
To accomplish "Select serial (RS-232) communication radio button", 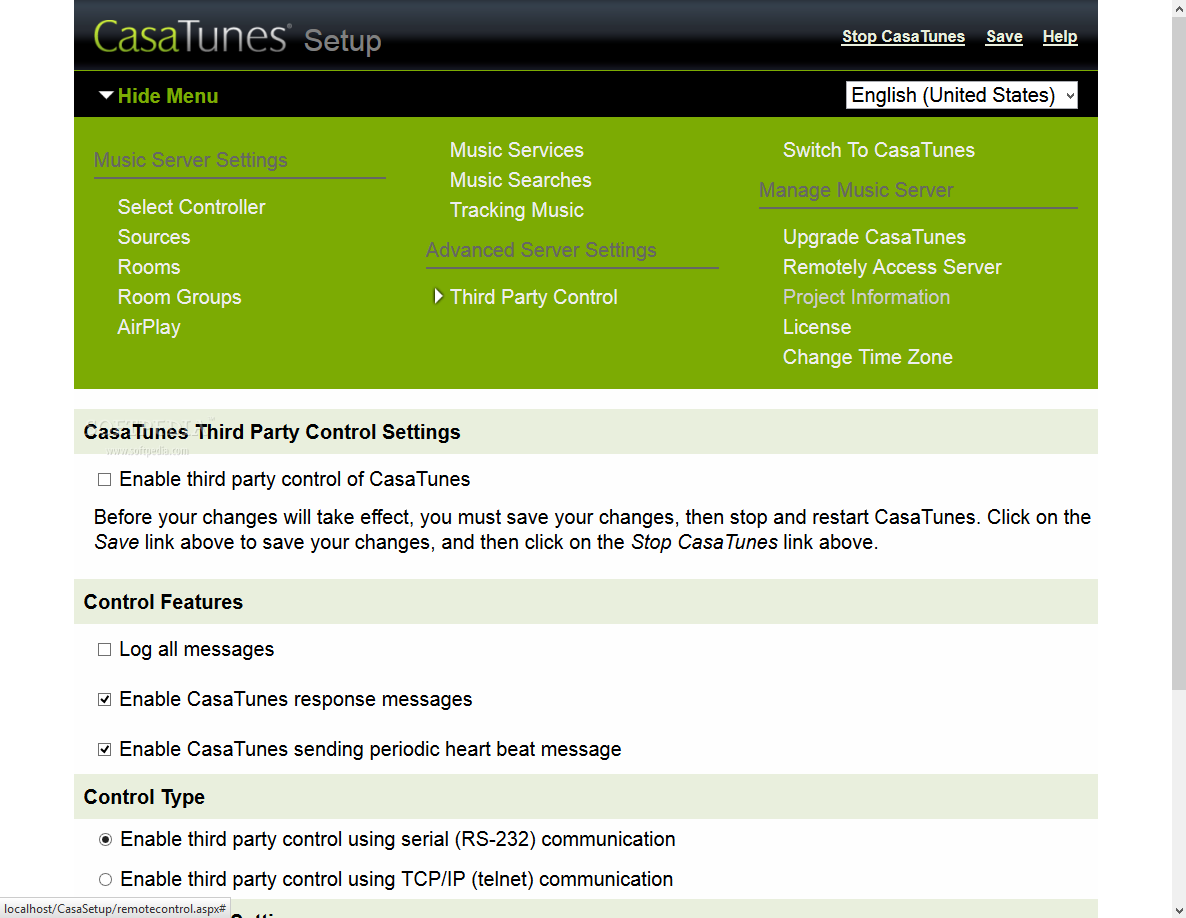I will tap(105, 839).
